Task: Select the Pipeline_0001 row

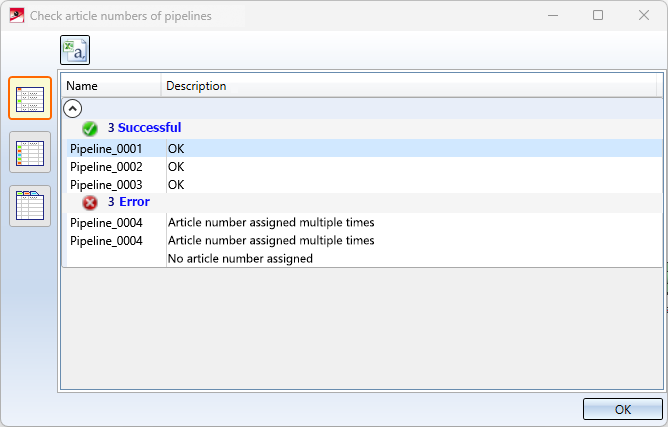Action: click(106, 148)
